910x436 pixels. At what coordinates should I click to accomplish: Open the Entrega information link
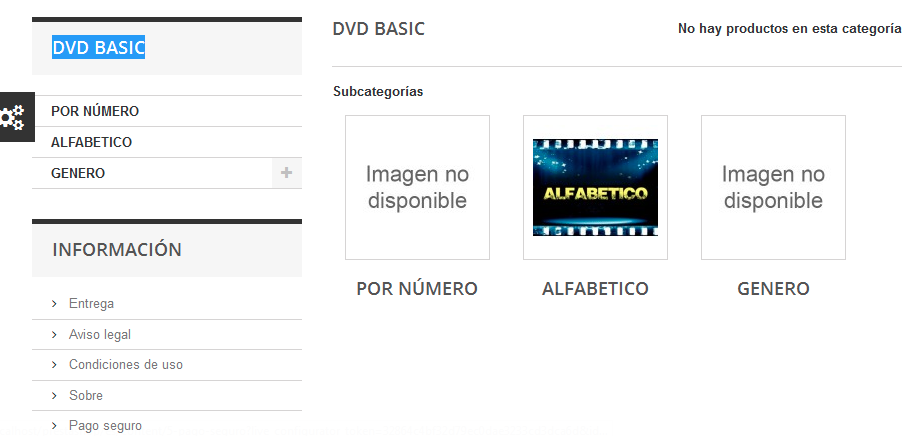[91, 304]
